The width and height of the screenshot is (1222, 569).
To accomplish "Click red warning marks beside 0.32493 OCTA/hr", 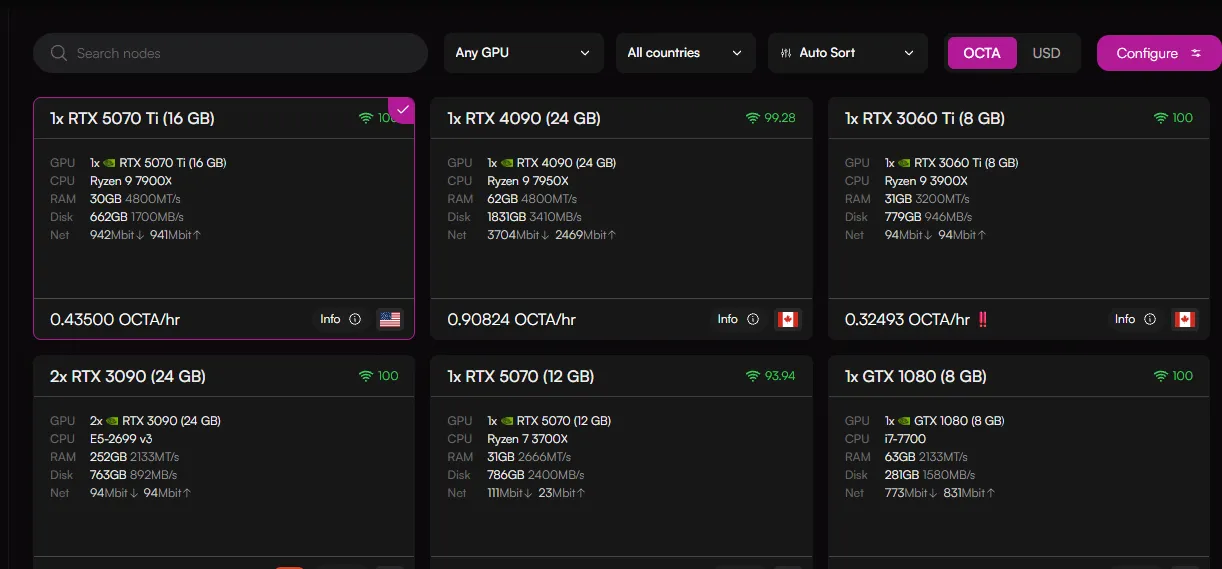I will (x=982, y=320).
